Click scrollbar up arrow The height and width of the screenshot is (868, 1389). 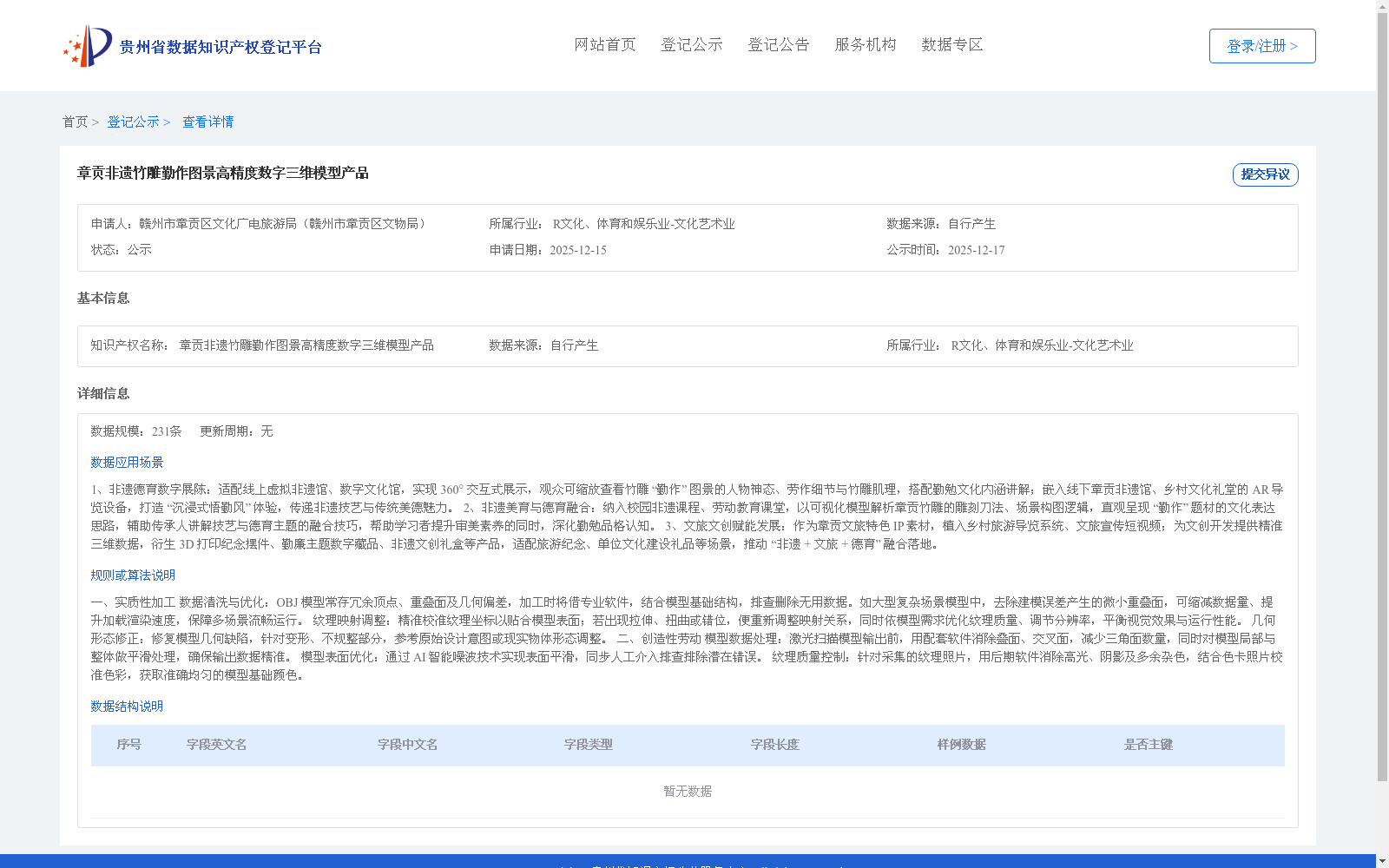tap(1382, 6)
